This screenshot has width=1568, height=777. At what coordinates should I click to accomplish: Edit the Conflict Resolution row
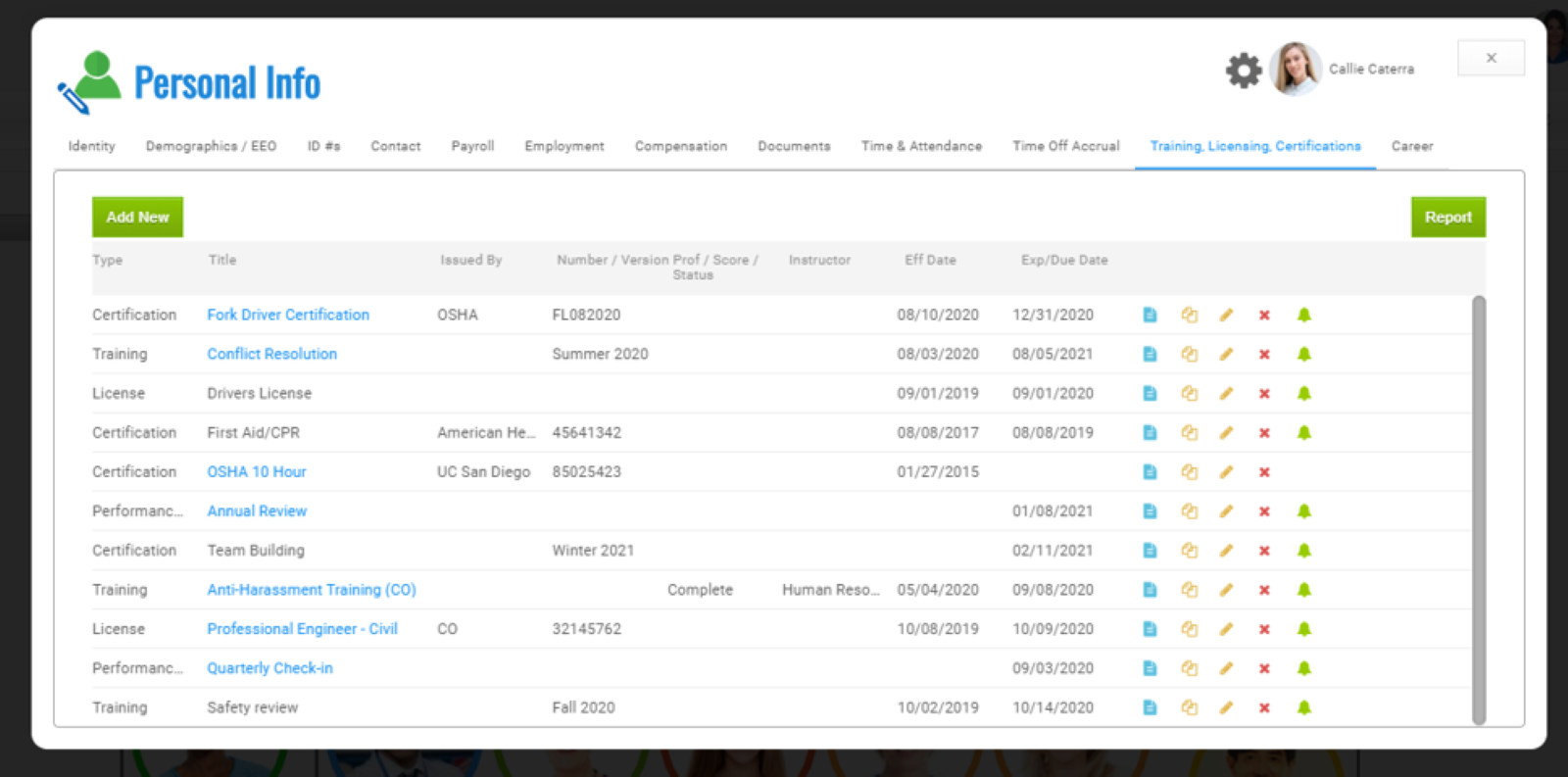[1226, 354]
